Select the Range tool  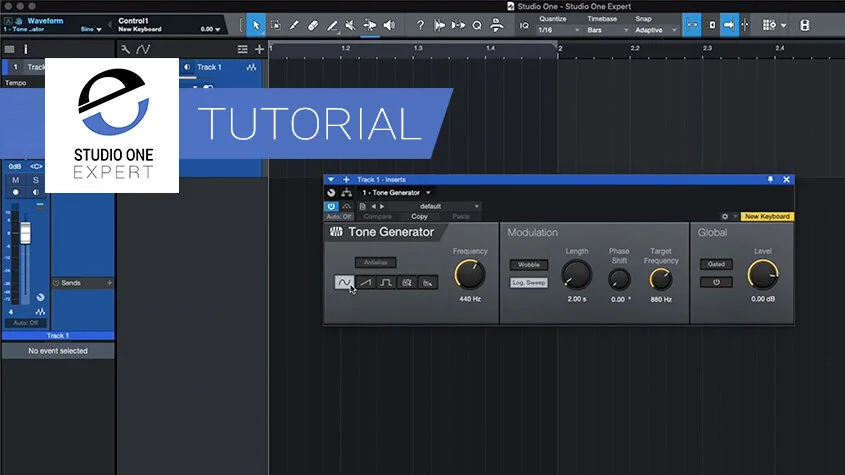coord(275,25)
